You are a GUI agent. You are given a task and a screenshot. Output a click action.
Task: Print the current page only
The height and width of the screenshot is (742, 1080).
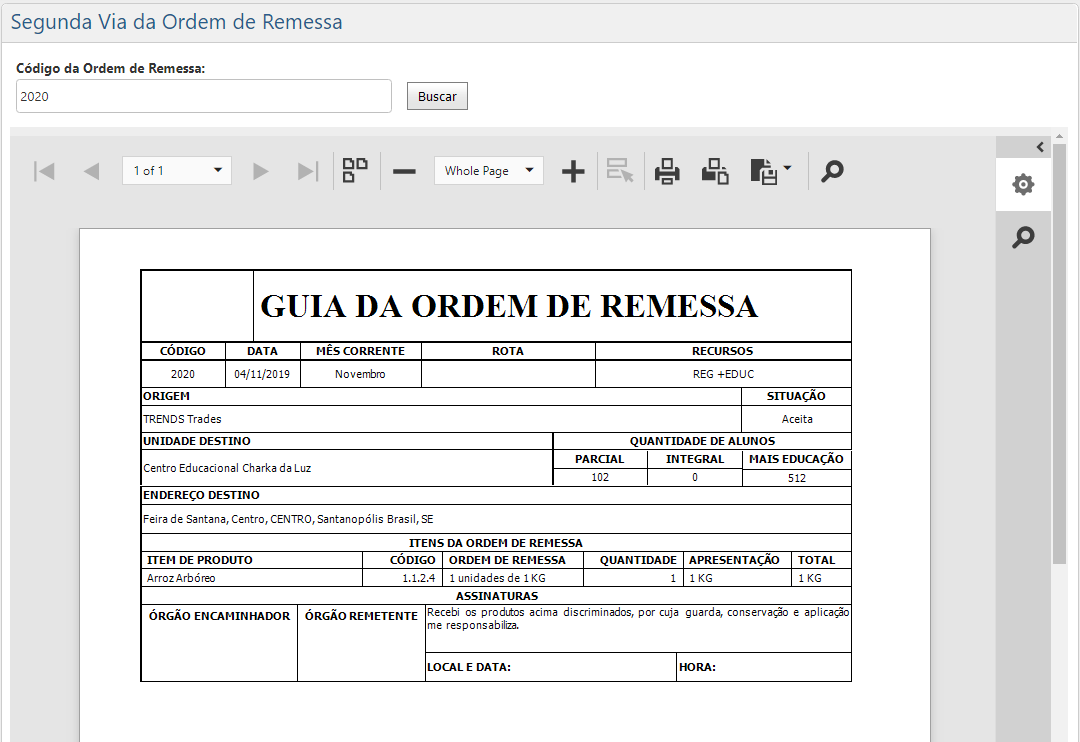[x=714, y=170]
